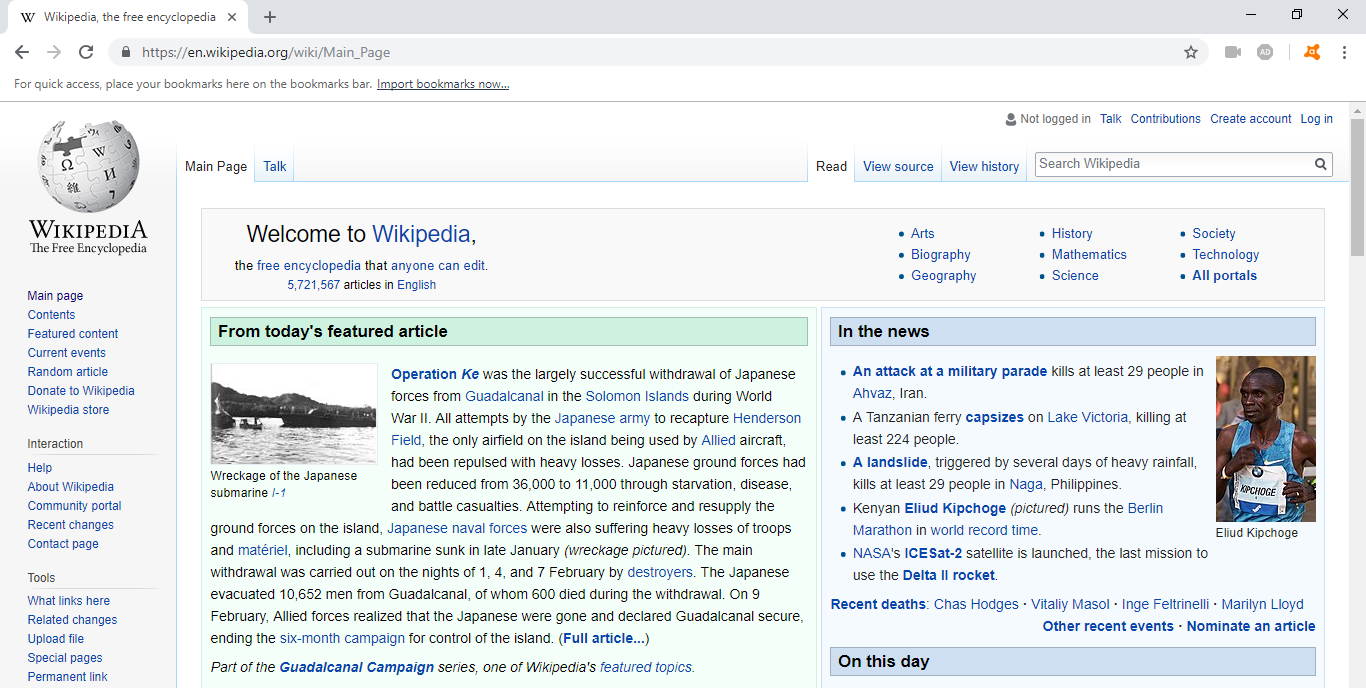Open the Talk page tab
1366x688 pixels.
tap(275, 167)
